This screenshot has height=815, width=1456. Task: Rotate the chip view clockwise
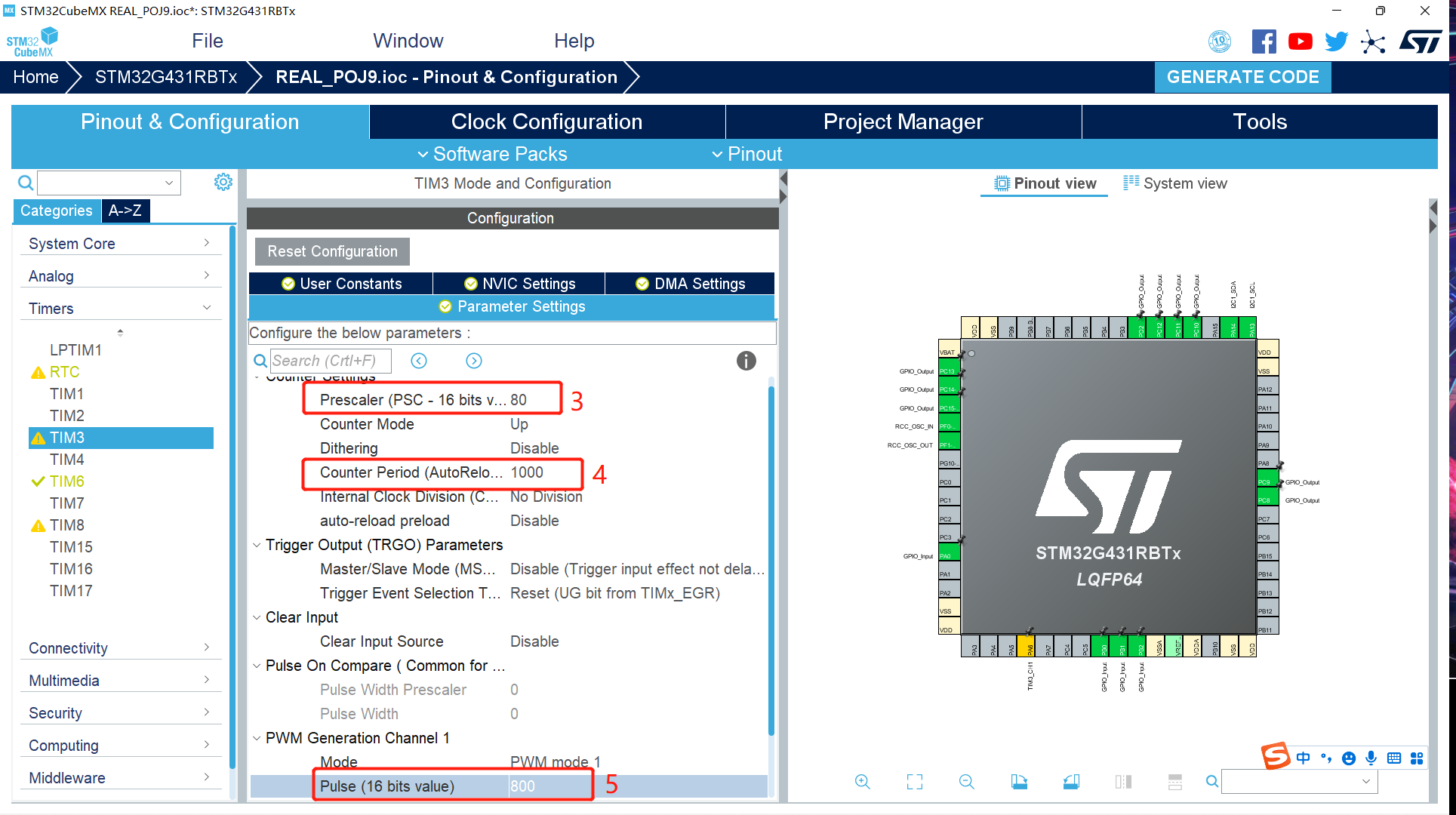pos(1019,782)
